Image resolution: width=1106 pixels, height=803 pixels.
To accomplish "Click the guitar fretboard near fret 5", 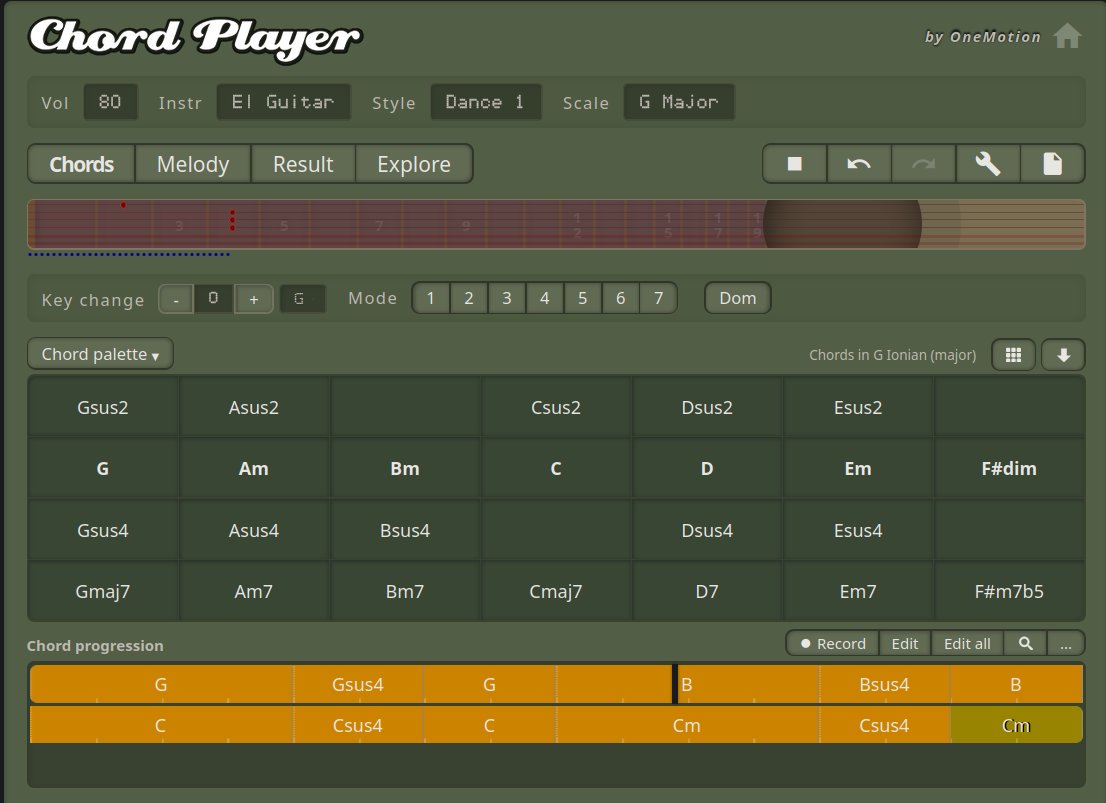I will 284,225.
